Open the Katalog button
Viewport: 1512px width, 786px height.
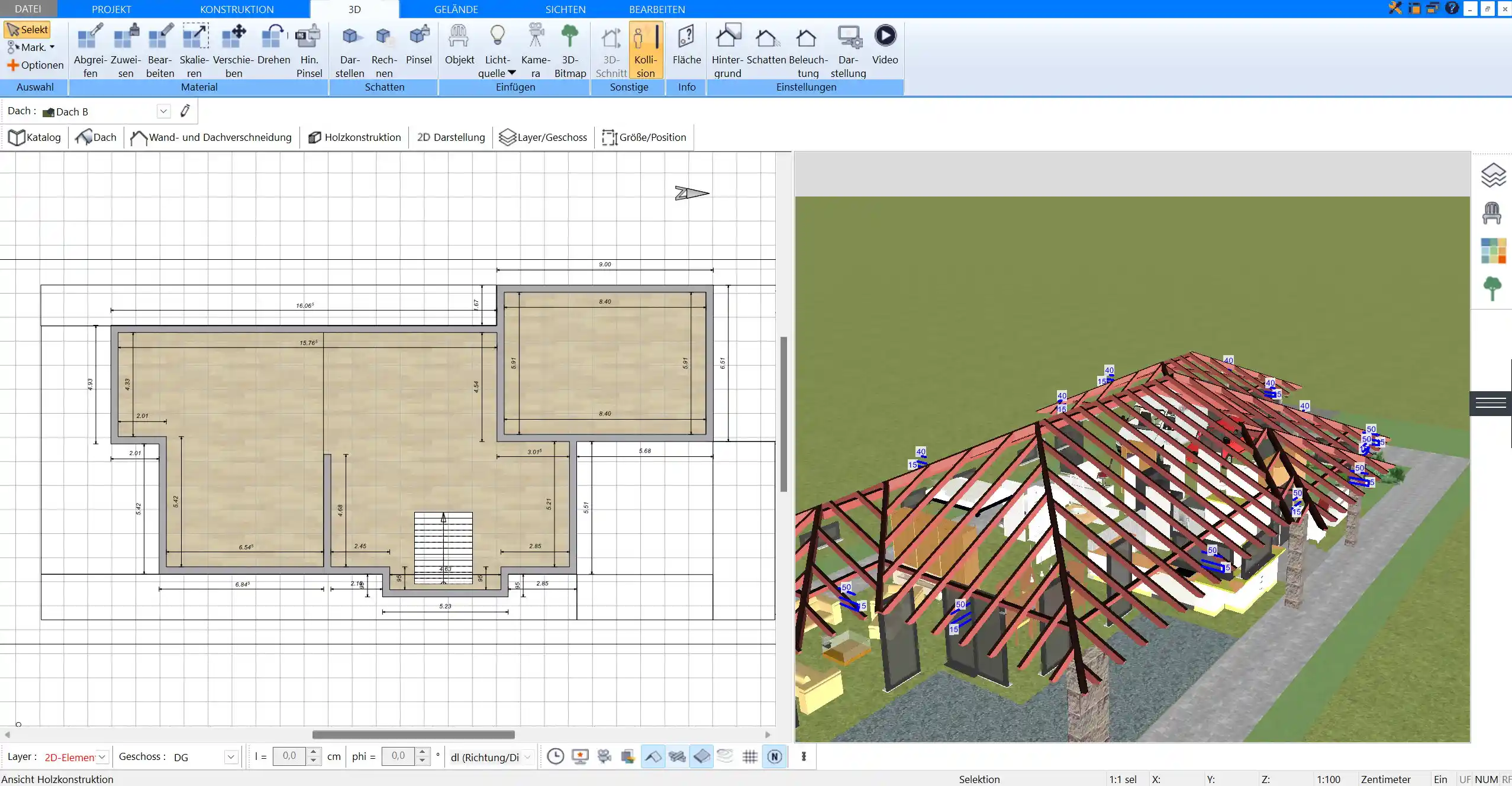pyautogui.click(x=34, y=137)
